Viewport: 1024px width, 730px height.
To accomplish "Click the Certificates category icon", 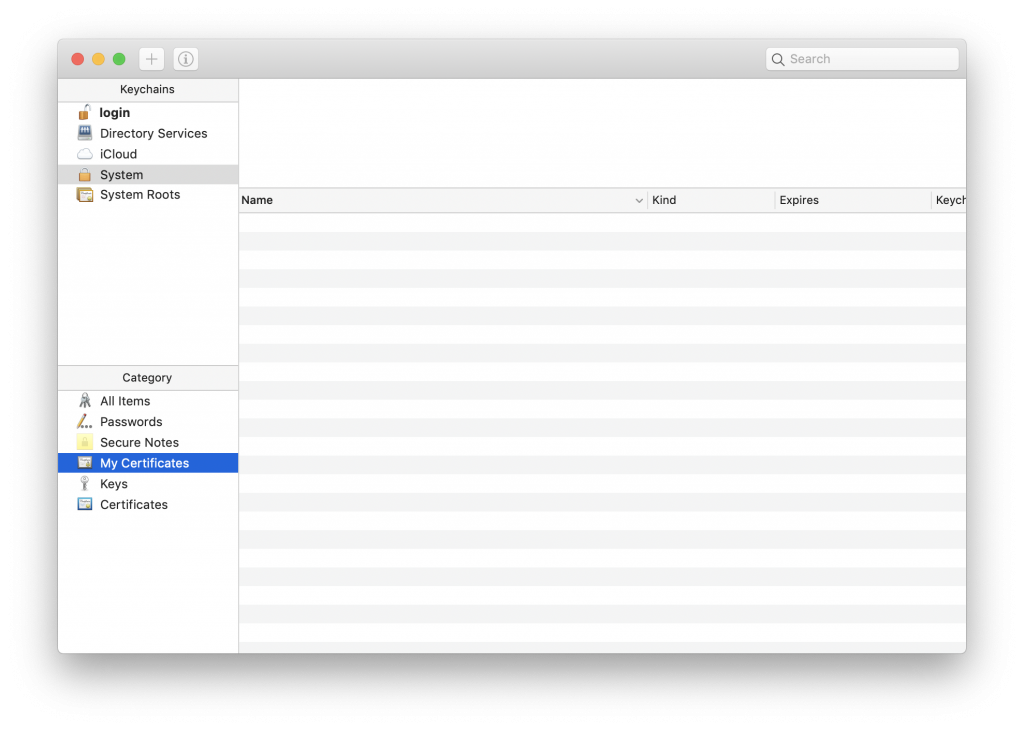I will pos(85,504).
